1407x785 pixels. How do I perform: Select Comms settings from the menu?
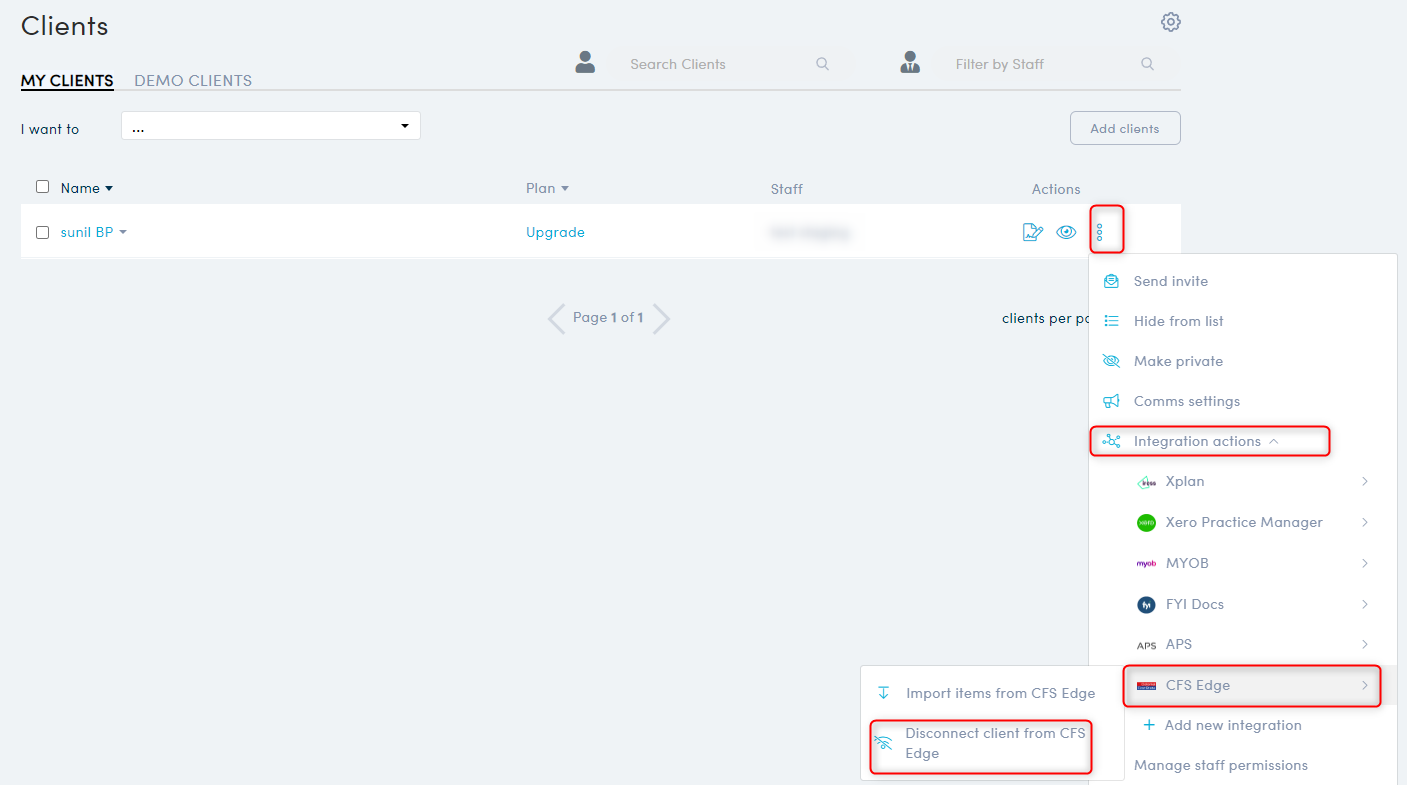[x=1184, y=401]
